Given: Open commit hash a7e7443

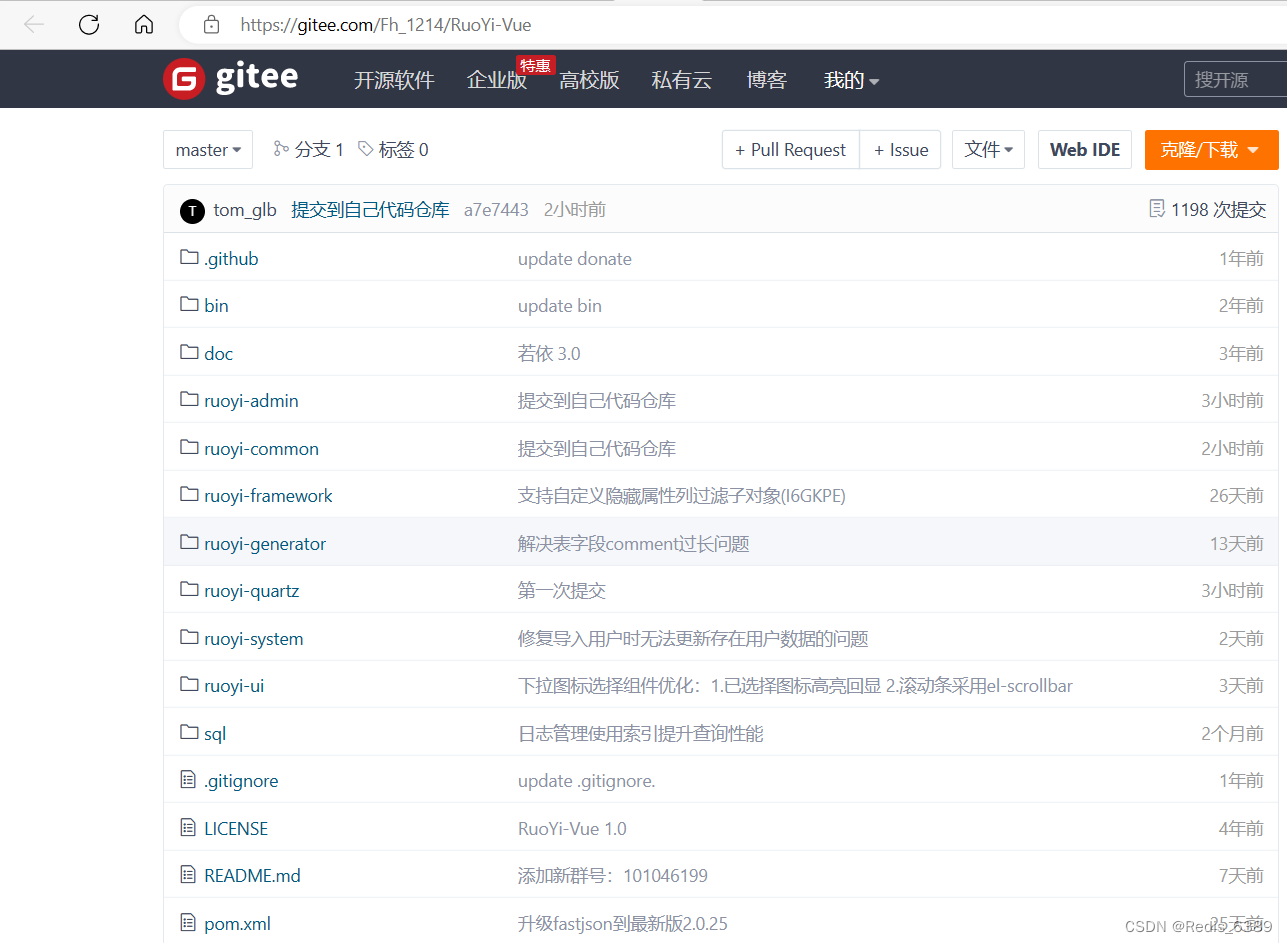Looking at the screenshot, I should pyautogui.click(x=496, y=210).
